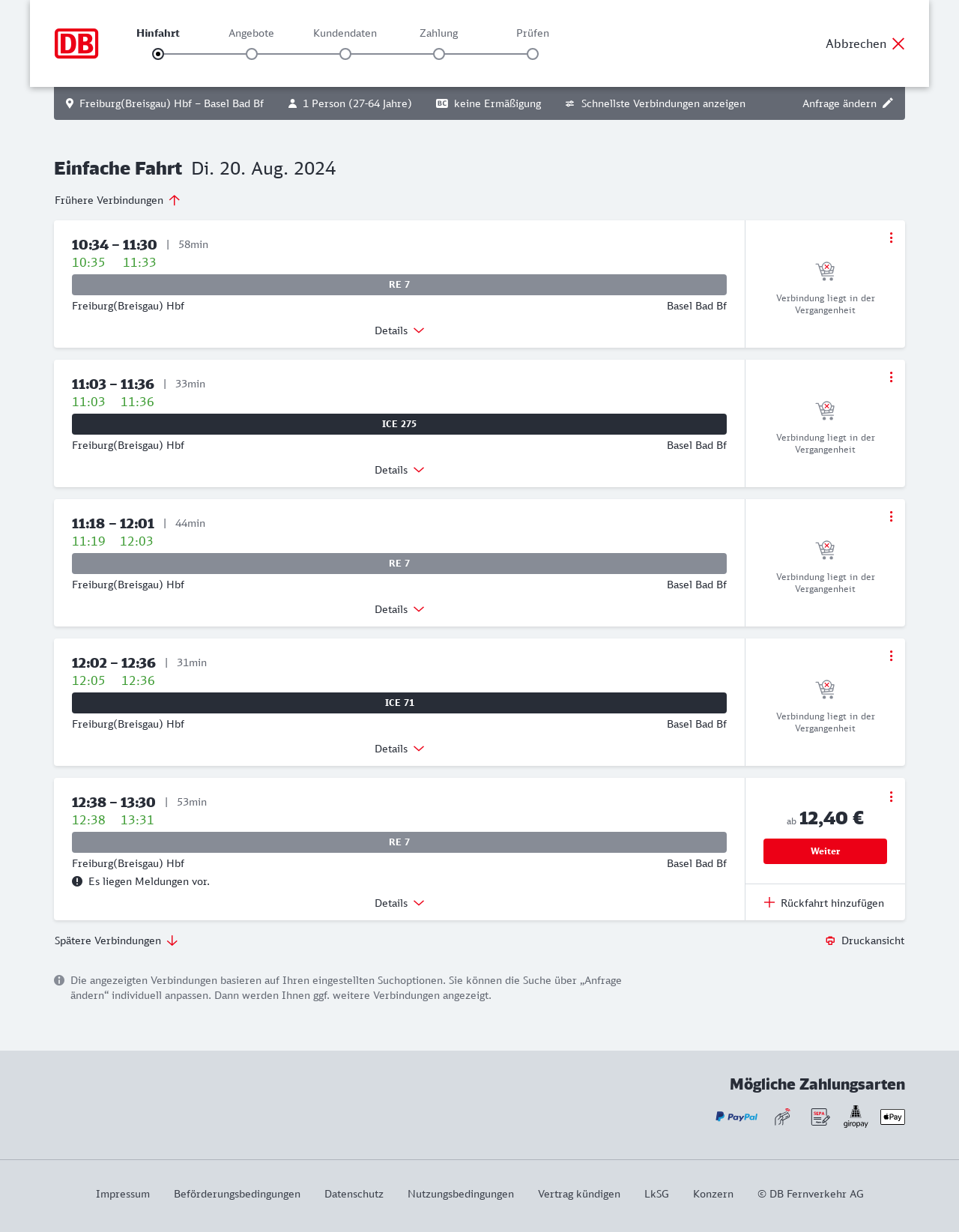Click the Druckansicht printer icon
Screen dimensions: 959x1232
click(830, 940)
